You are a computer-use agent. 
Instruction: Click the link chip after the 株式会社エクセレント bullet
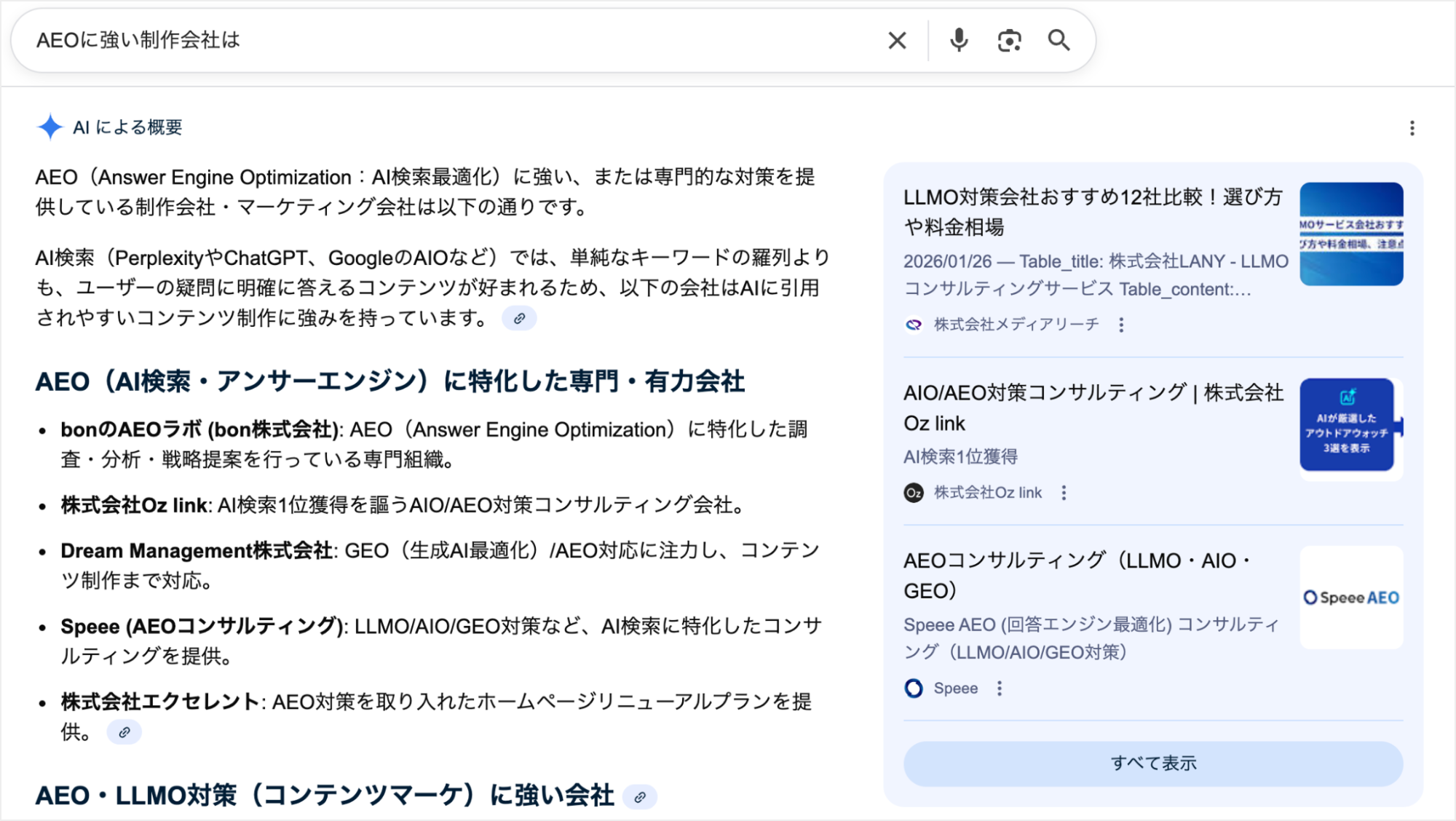click(124, 732)
